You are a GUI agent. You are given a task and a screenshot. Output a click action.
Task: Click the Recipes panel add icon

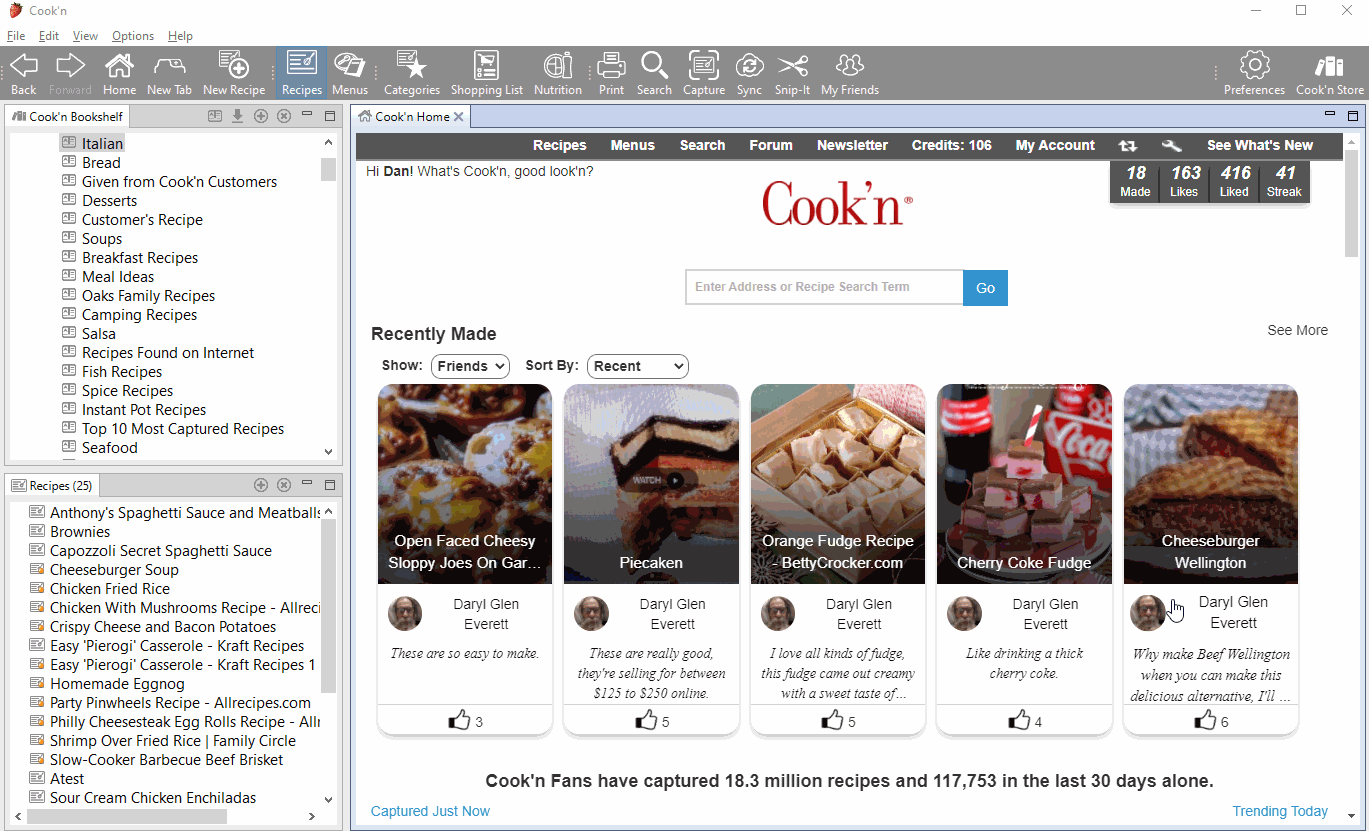coord(261,485)
